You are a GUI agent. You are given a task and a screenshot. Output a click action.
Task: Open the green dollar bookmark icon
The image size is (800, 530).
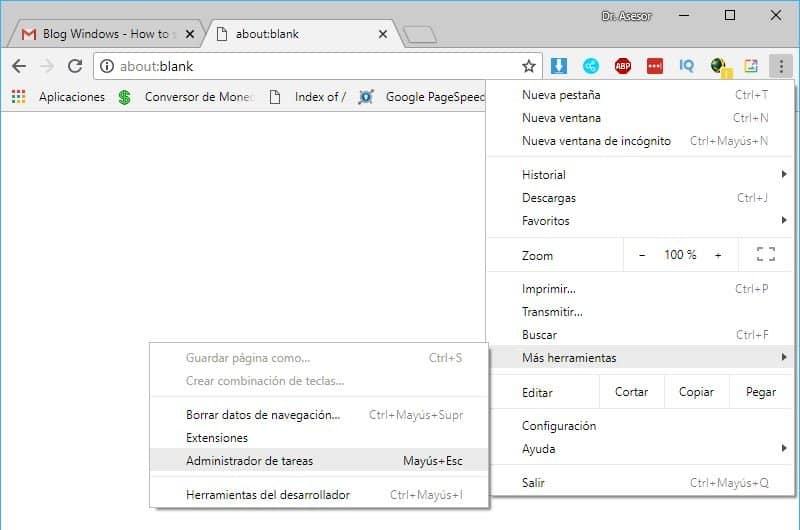click(x=124, y=96)
